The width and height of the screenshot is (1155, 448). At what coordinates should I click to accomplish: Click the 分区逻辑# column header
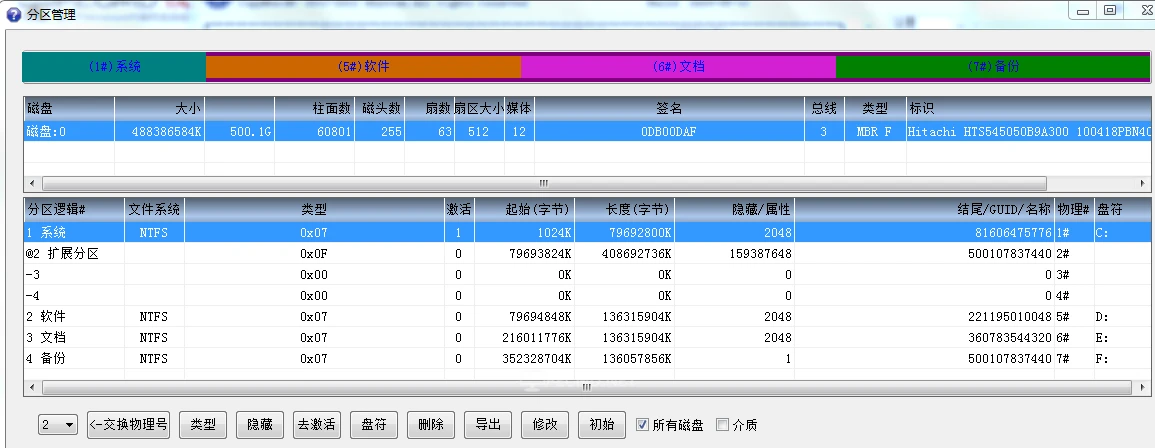tap(74, 209)
